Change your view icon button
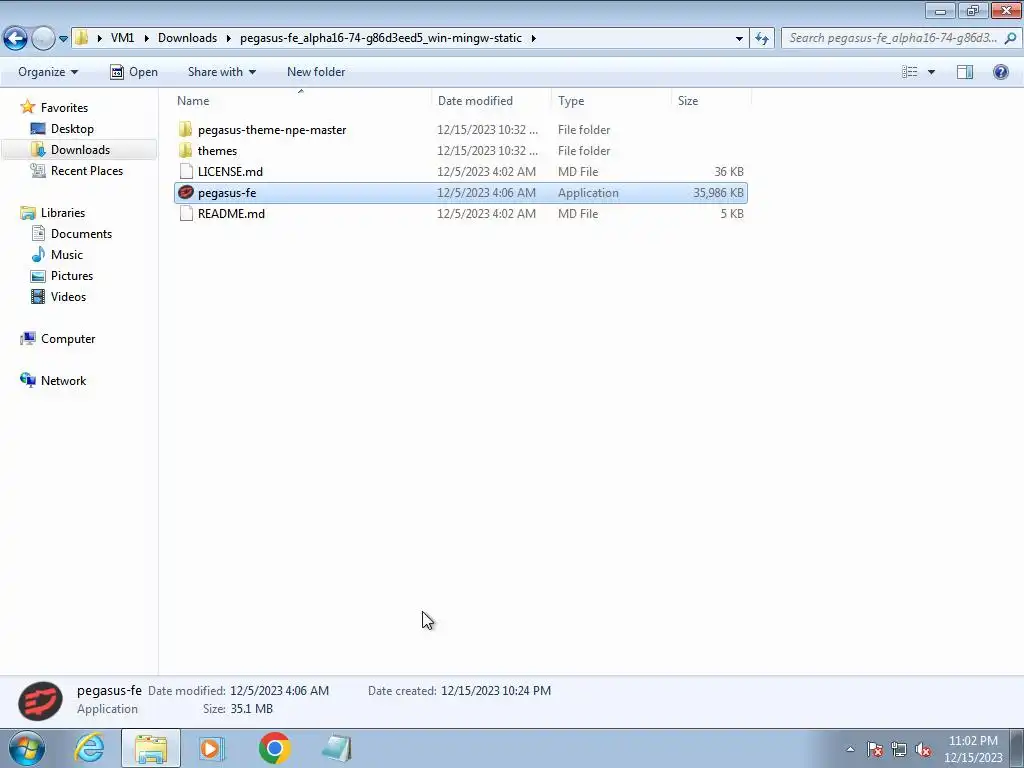This screenshot has height=768, width=1024. [x=910, y=72]
